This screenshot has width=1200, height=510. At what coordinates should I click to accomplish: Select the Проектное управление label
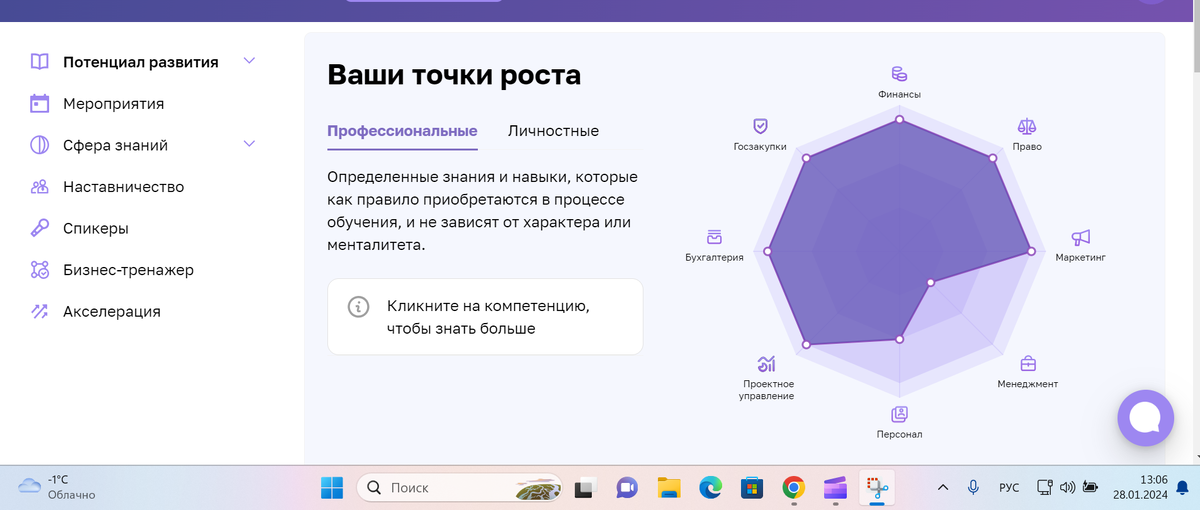pyautogui.click(x=768, y=390)
